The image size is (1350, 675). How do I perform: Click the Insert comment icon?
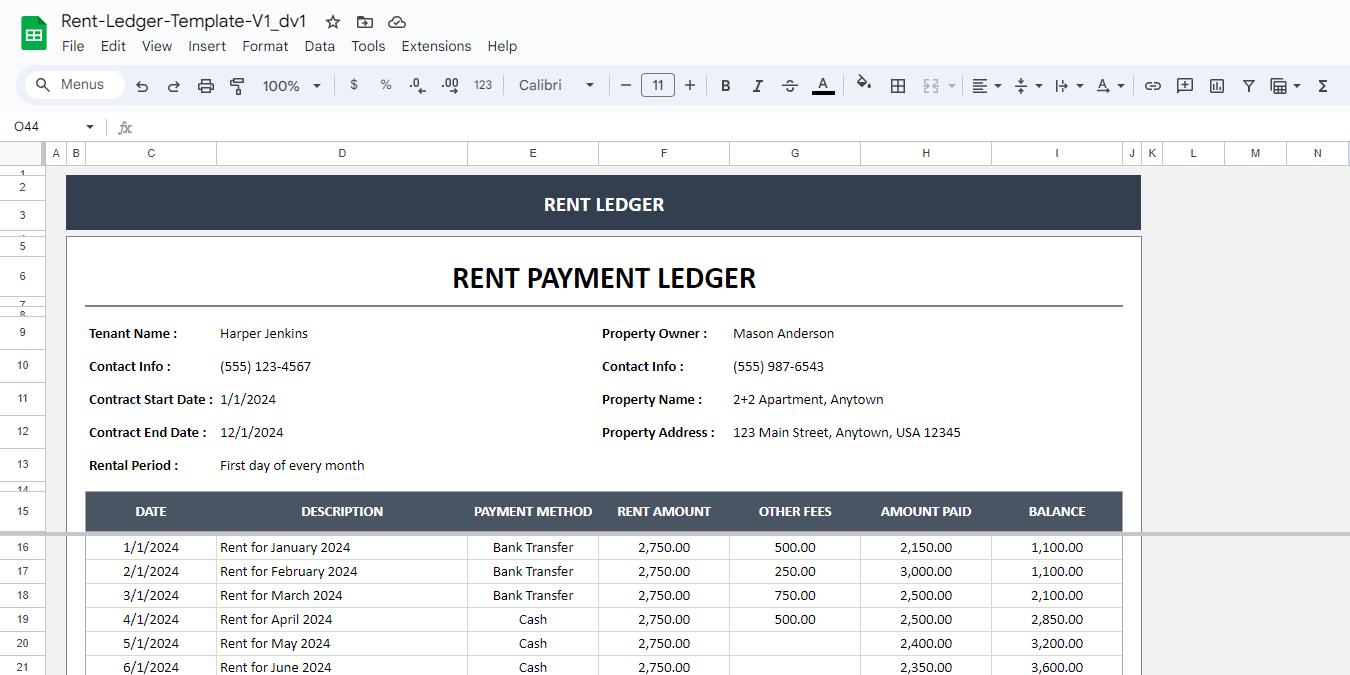1185,86
